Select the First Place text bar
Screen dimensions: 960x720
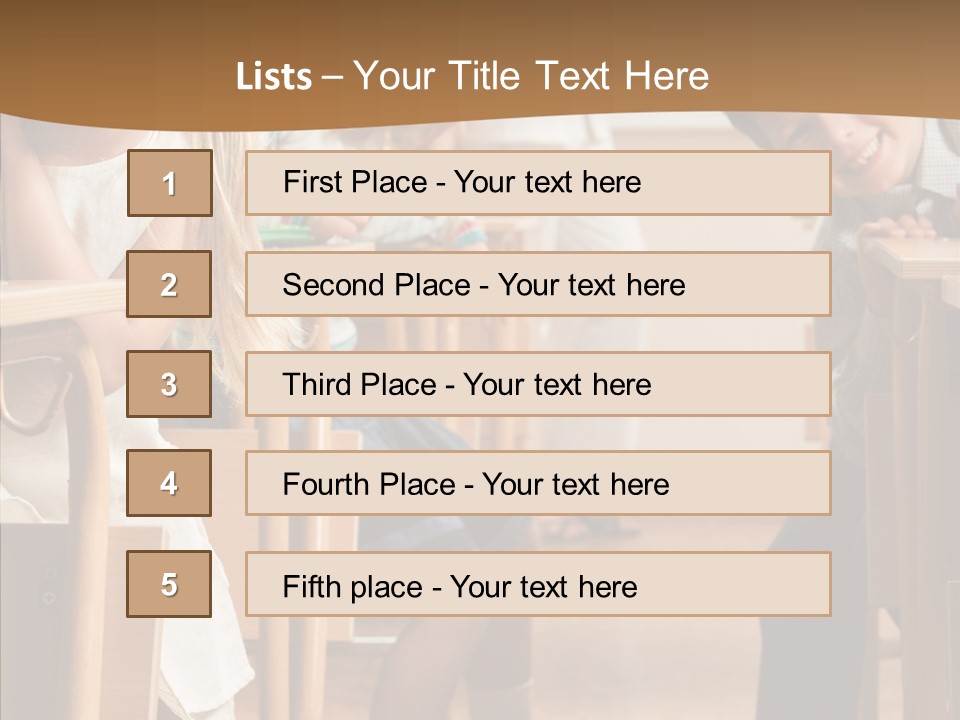click(x=538, y=183)
